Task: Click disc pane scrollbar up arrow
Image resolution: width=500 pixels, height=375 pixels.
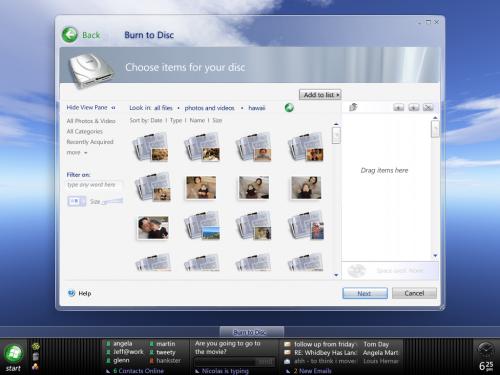Action: pyautogui.click(x=435, y=118)
